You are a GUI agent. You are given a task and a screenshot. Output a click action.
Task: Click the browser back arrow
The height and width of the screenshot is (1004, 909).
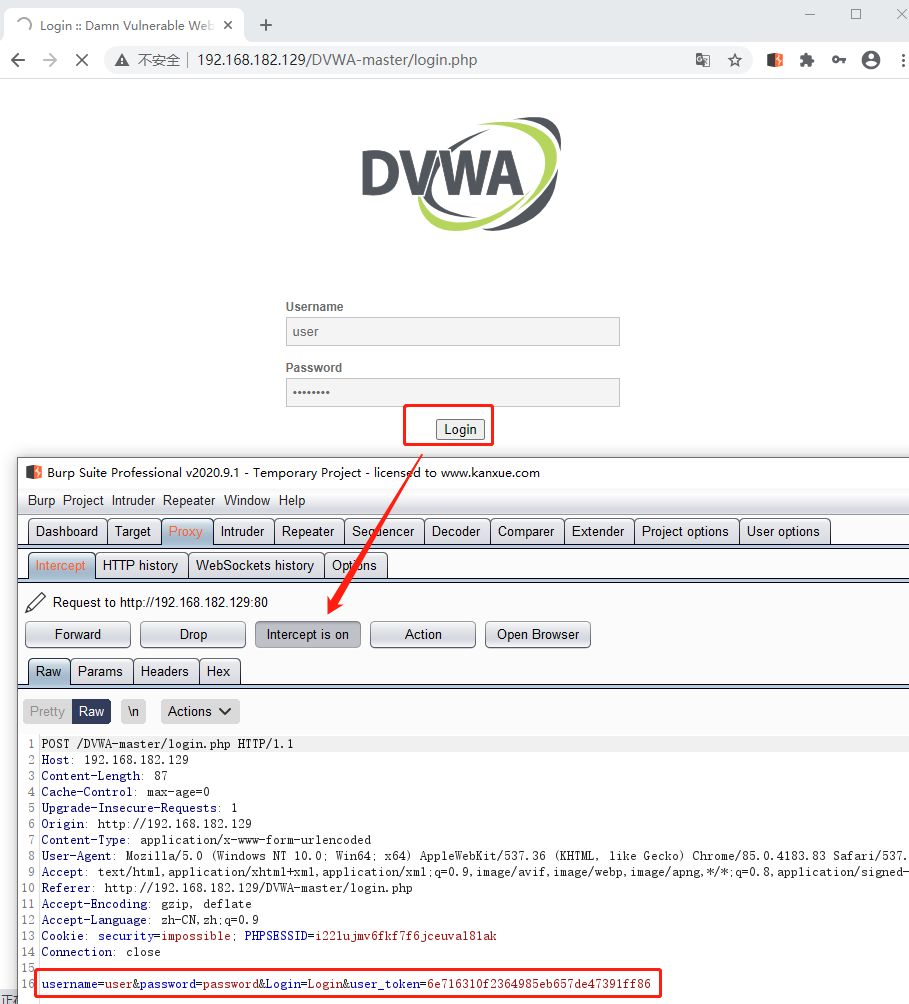pyautogui.click(x=18, y=60)
